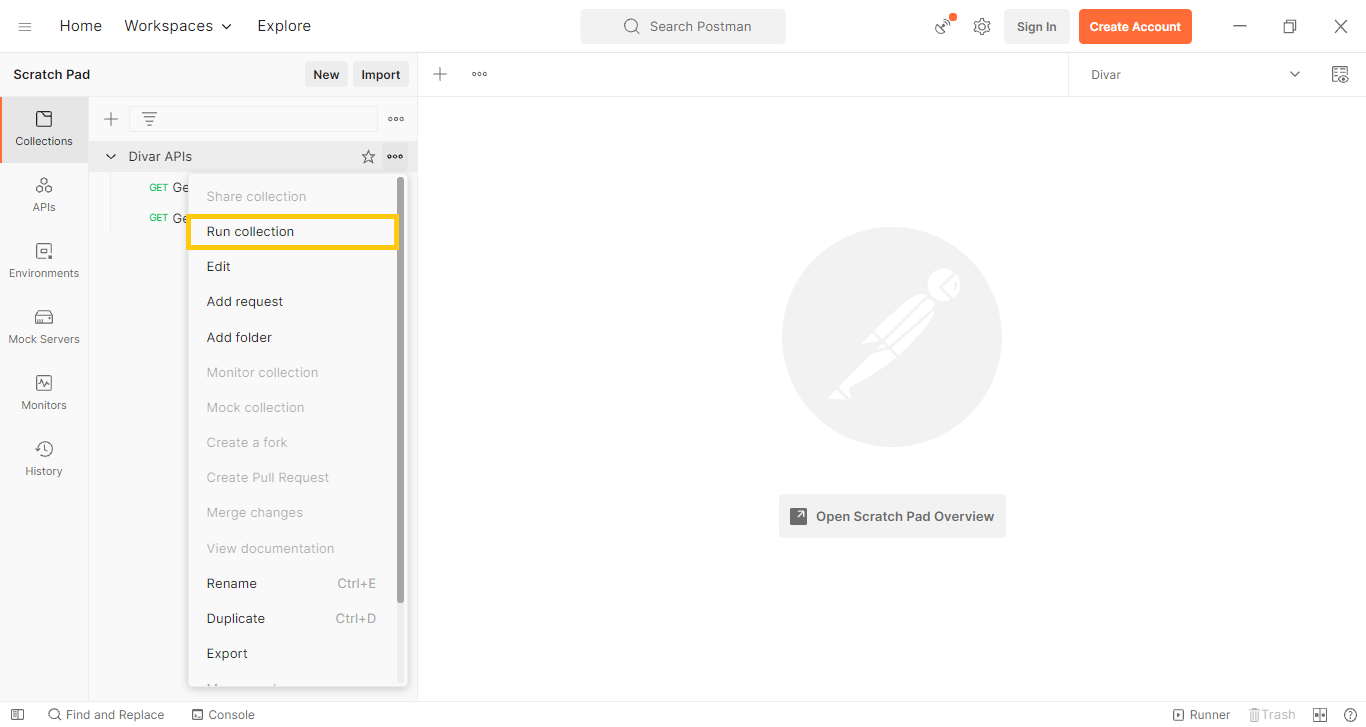Screen dimensions: 1366x727
Task: Open the satellite sync status icon
Action: tap(944, 26)
